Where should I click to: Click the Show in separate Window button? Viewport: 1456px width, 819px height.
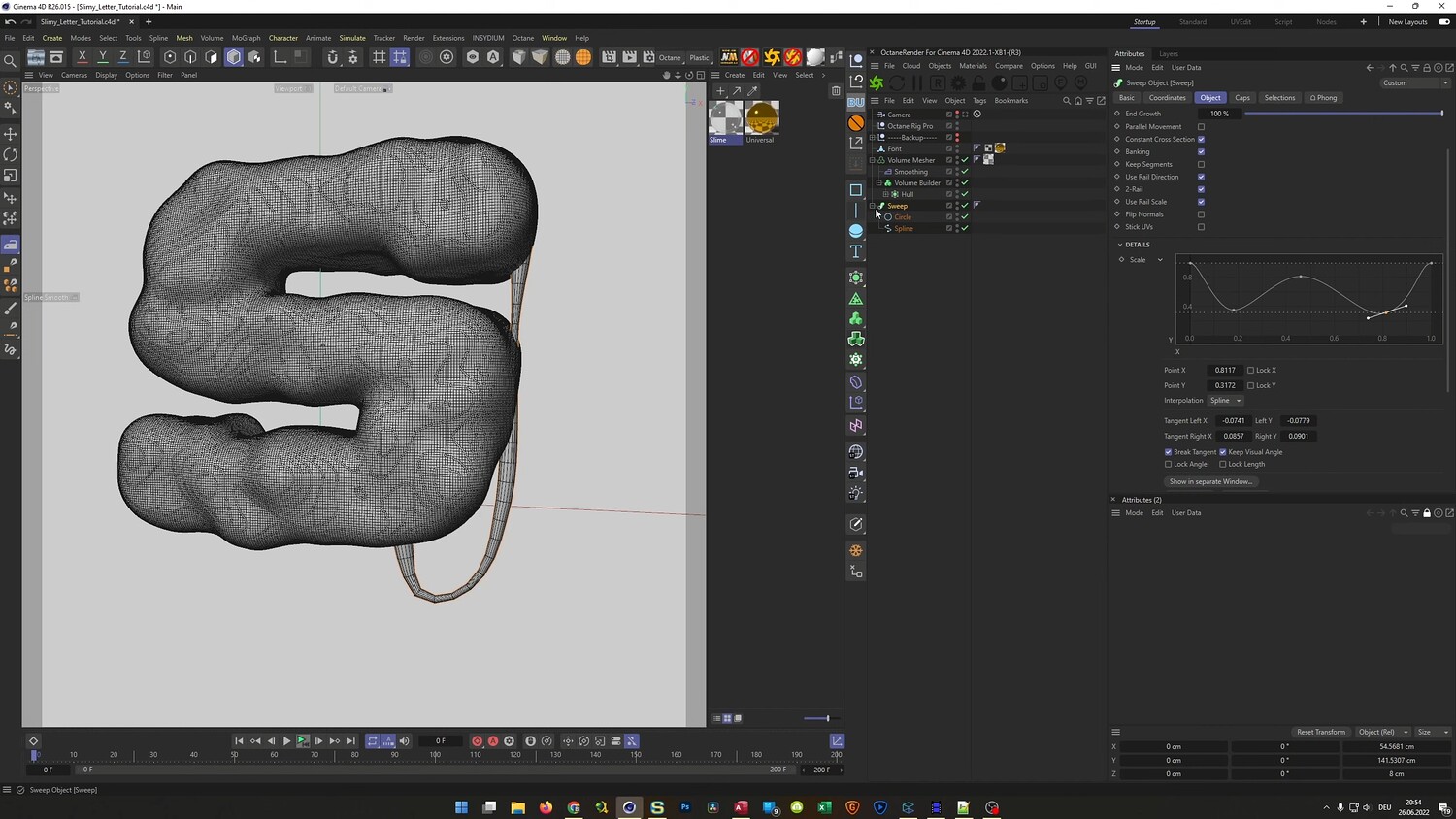point(1210,482)
